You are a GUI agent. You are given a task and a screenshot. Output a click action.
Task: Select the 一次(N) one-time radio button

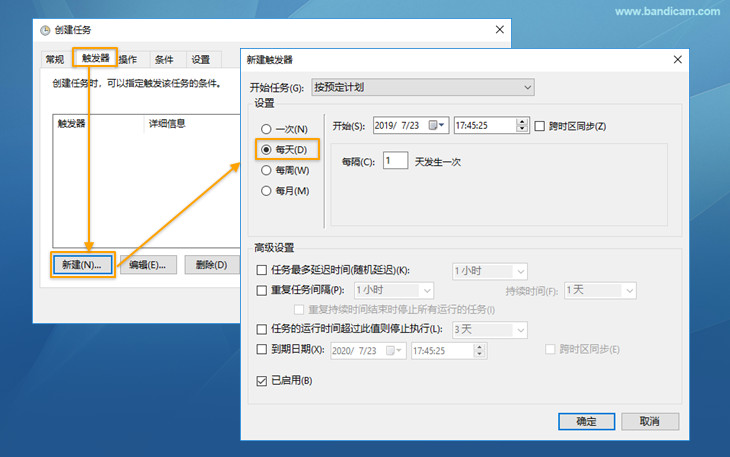pos(266,129)
